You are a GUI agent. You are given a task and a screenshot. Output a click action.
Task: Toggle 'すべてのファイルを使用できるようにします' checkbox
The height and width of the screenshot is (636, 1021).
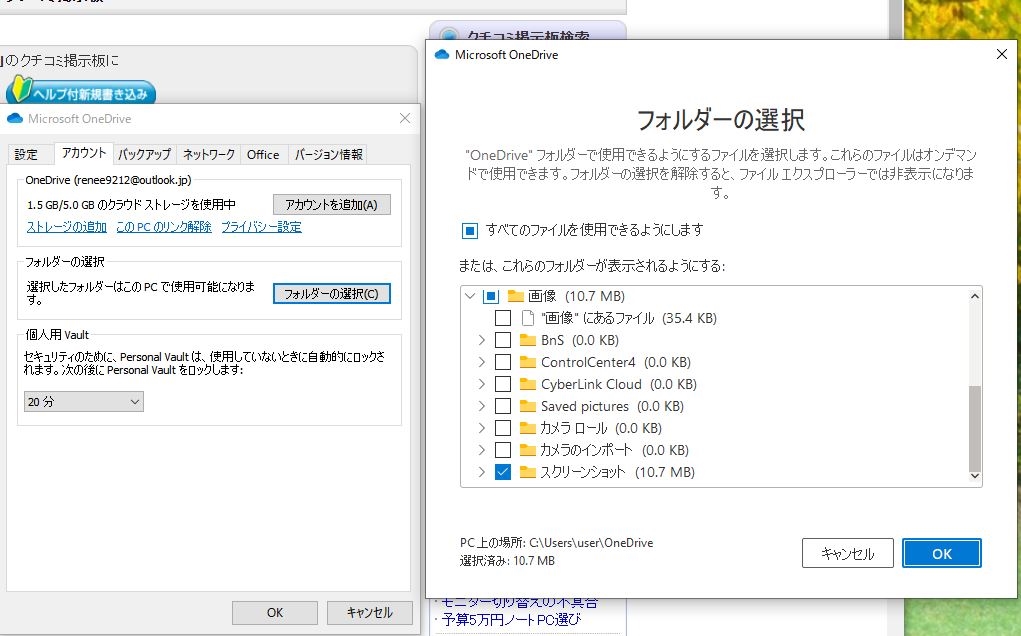[x=469, y=230]
